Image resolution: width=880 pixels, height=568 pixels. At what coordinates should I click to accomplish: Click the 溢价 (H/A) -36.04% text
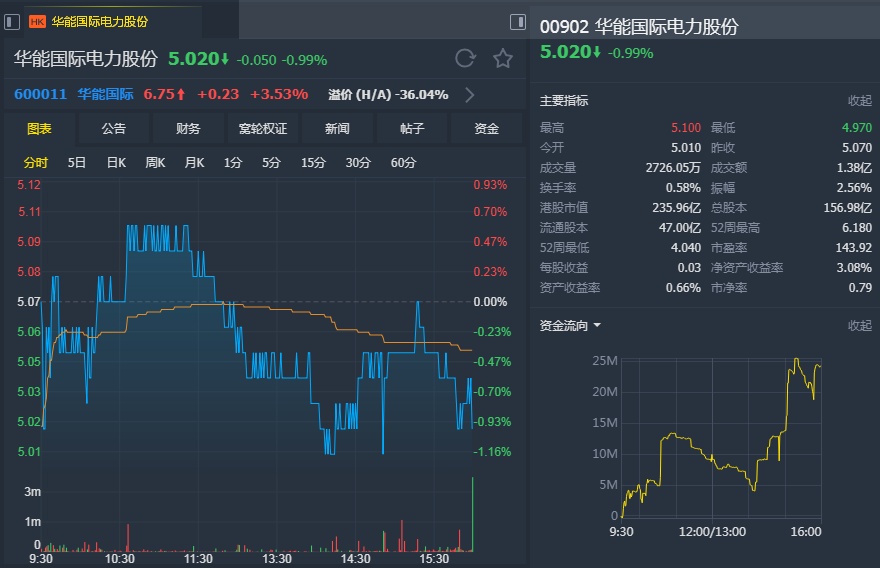388,95
